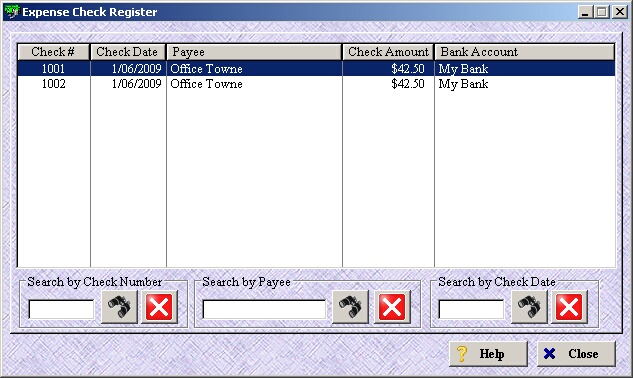
Task: Click My Bank in check 1002 row
Action: tap(463, 84)
